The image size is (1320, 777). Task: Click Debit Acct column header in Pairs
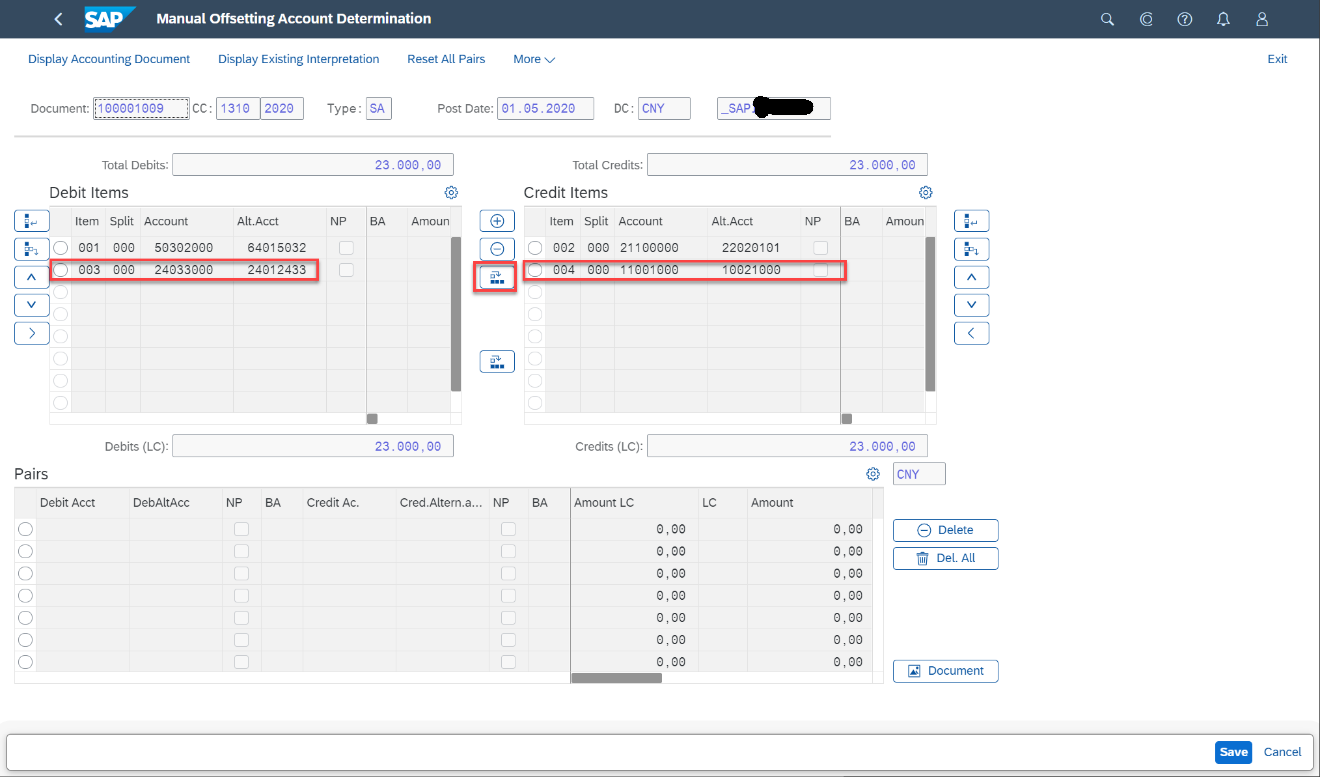[82, 503]
